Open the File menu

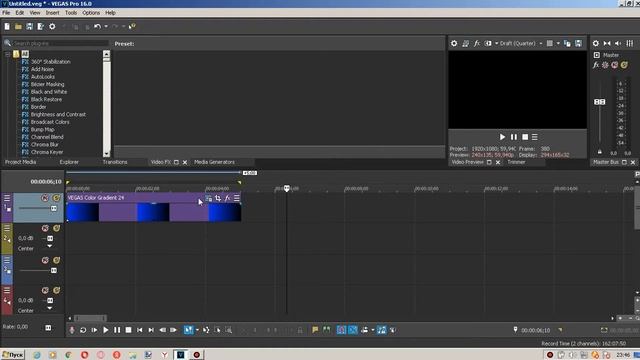pos(6,13)
